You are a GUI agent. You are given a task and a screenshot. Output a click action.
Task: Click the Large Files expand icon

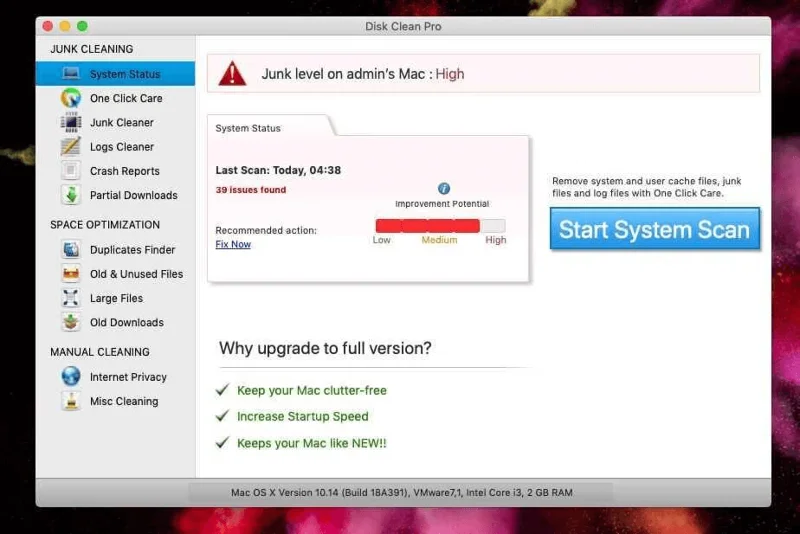click(x=71, y=298)
